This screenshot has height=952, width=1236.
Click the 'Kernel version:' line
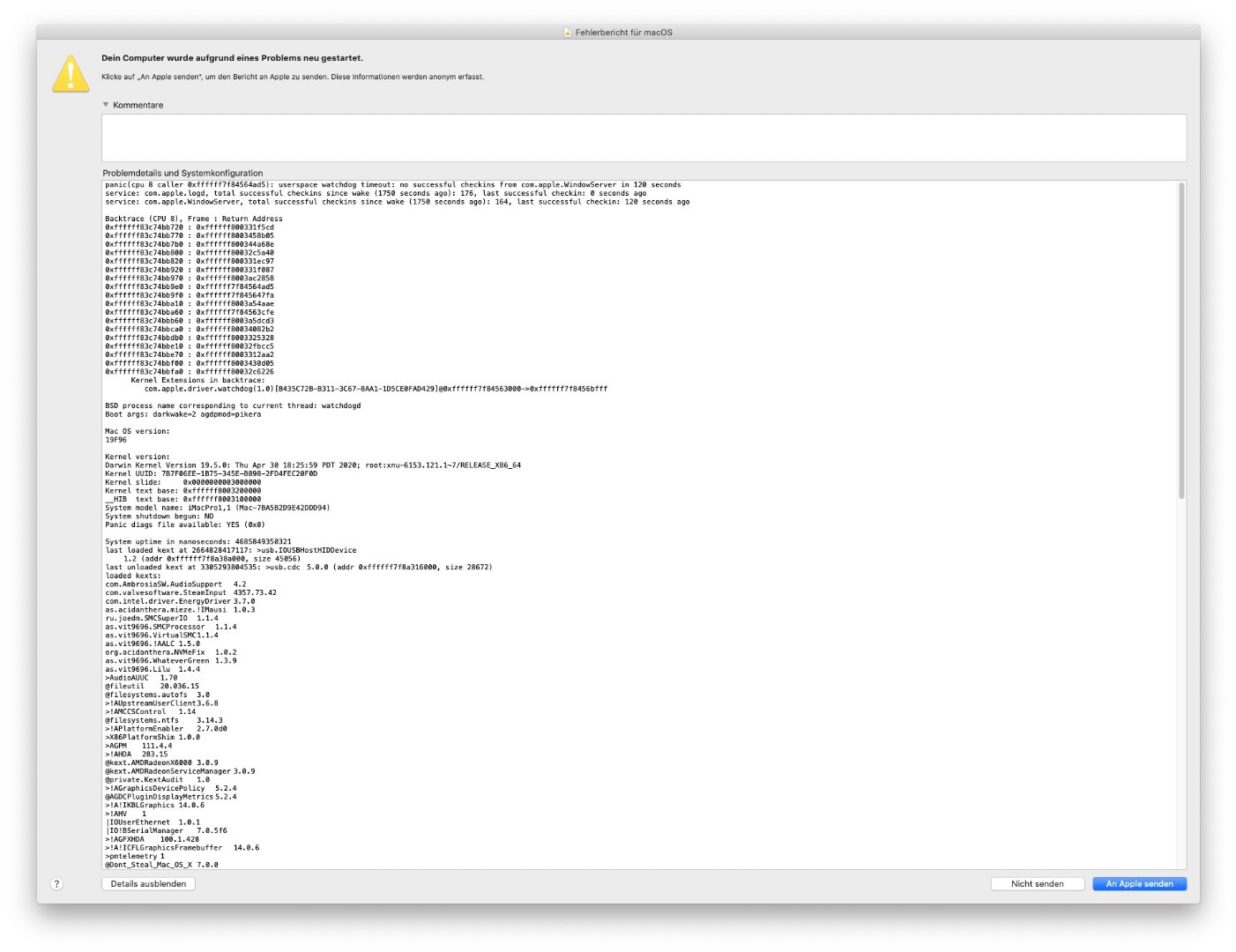(x=138, y=457)
